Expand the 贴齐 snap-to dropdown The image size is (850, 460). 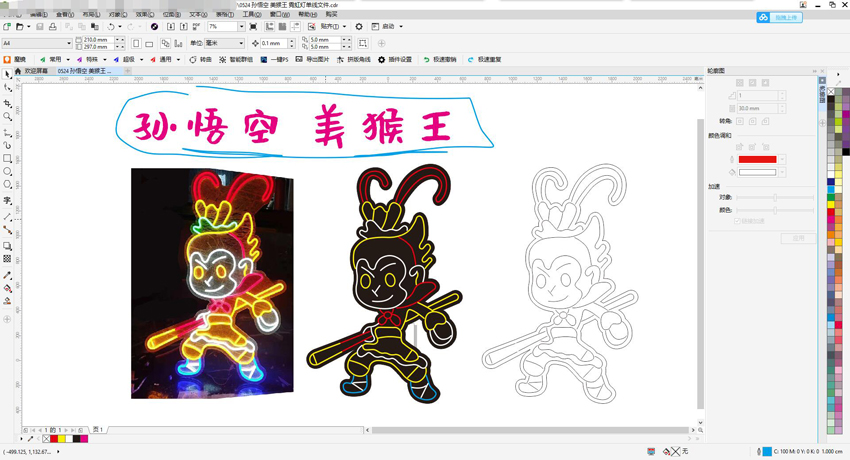tap(344, 27)
